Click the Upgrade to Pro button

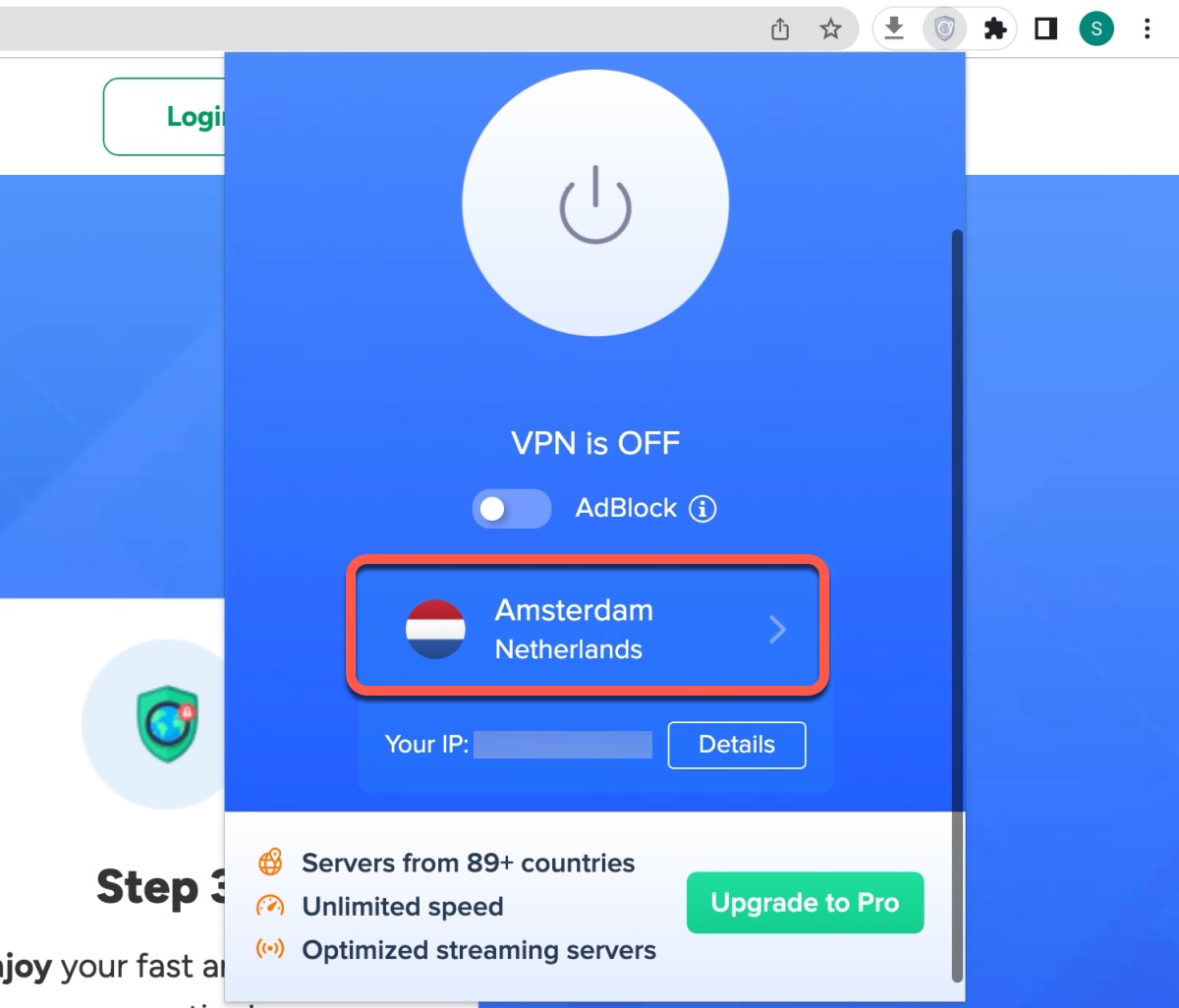805,903
